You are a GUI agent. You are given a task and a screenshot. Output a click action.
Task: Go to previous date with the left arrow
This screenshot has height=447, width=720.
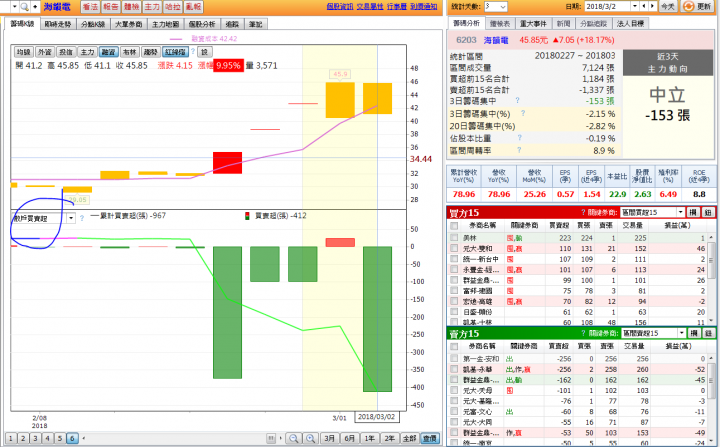[644, 6]
